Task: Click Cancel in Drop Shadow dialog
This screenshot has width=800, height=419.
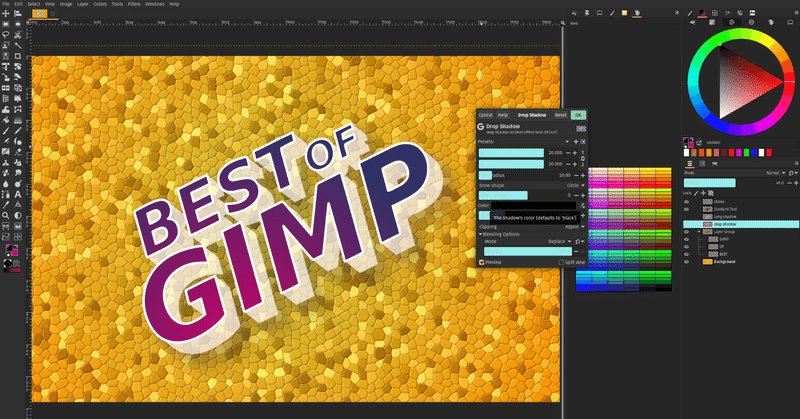Action: (486, 115)
